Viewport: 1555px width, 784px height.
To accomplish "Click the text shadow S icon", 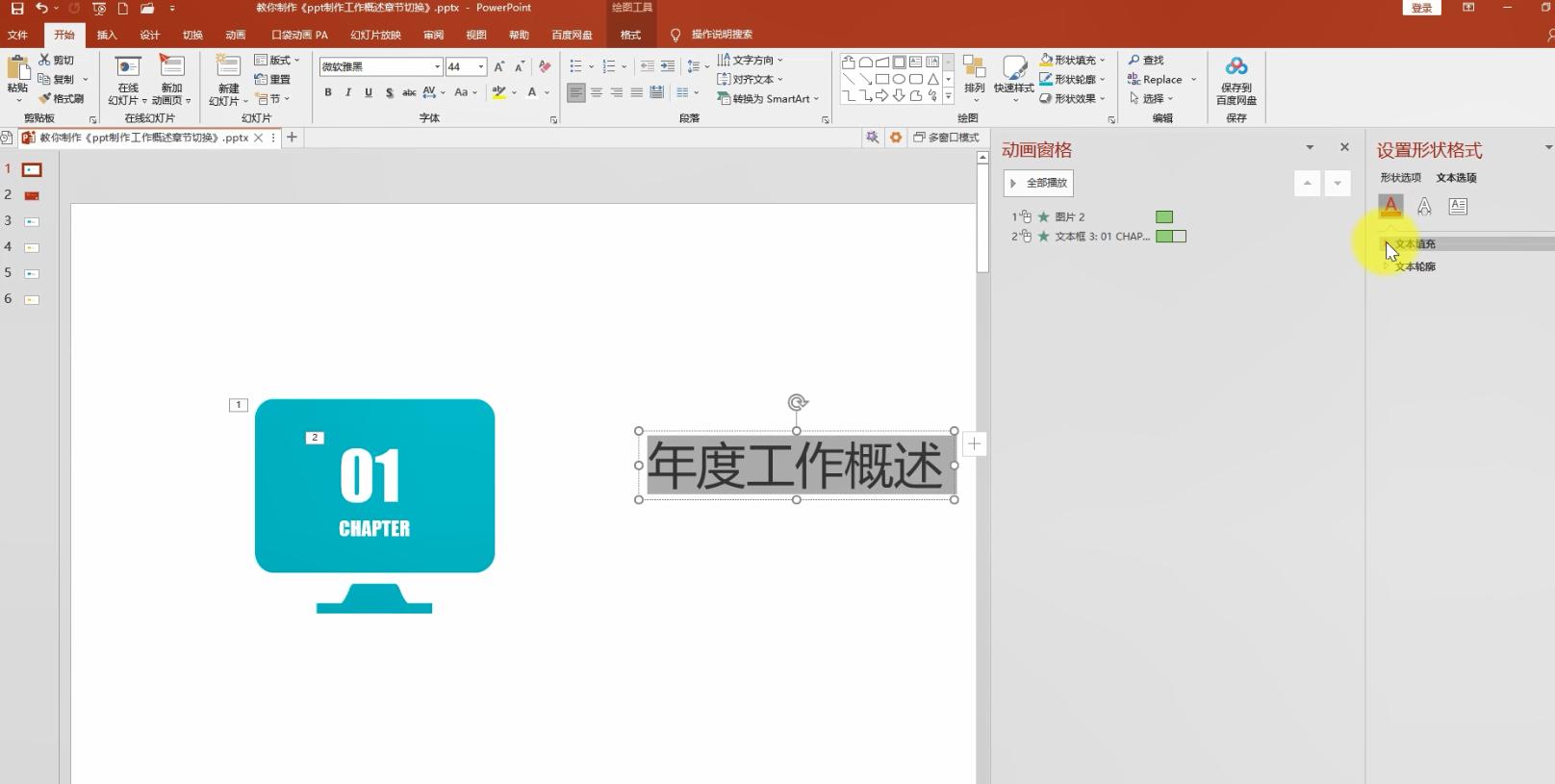I will pyautogui.click(x=389, y=93).
